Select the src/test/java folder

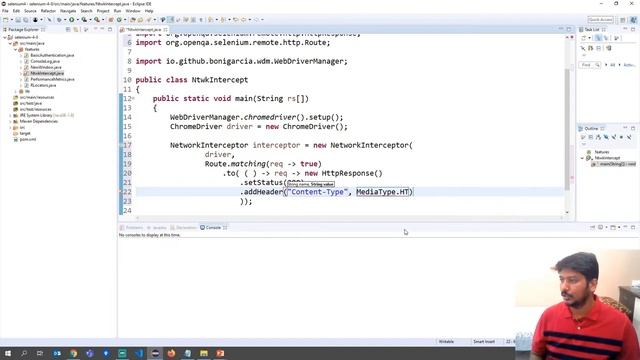[31, 103]
